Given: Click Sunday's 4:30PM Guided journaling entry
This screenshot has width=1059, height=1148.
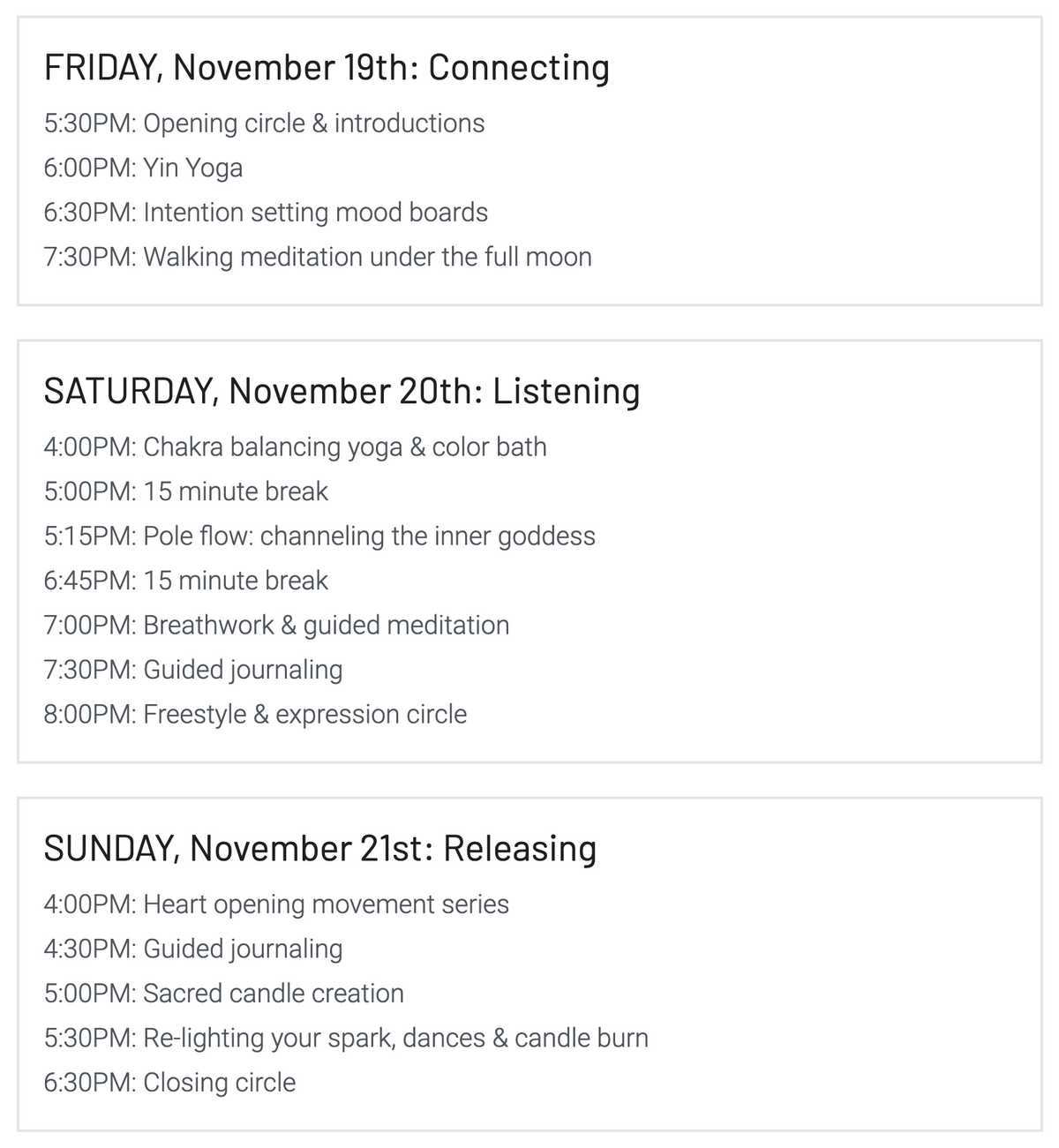Looking at the screenshot, I should (x=193, y=949).
